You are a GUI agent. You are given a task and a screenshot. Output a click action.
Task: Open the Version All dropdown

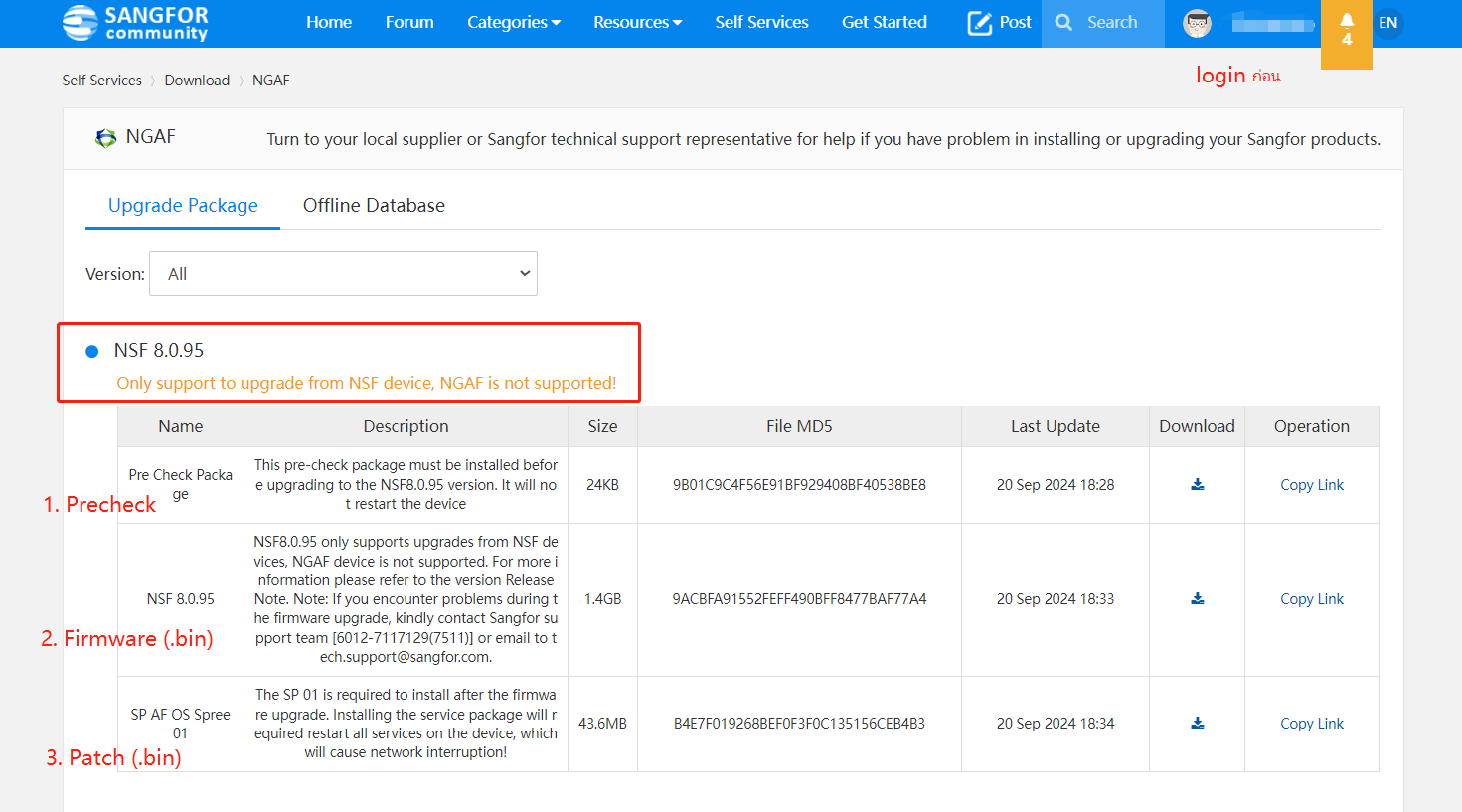[x=343, y=273]
